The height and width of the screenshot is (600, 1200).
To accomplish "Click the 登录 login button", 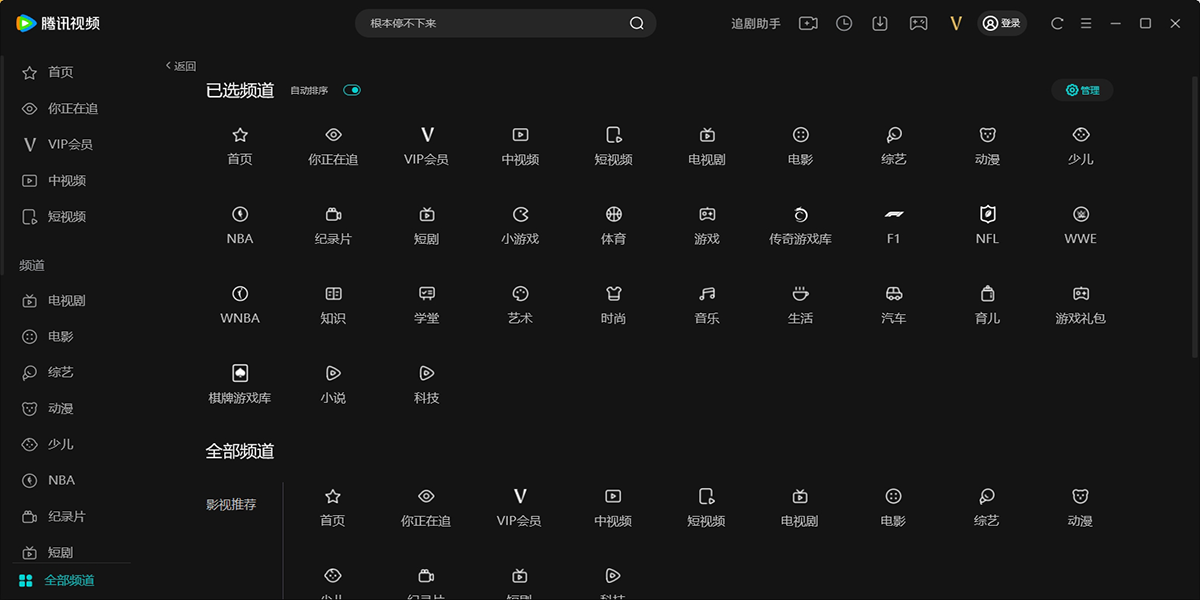I will point(1002,23).
